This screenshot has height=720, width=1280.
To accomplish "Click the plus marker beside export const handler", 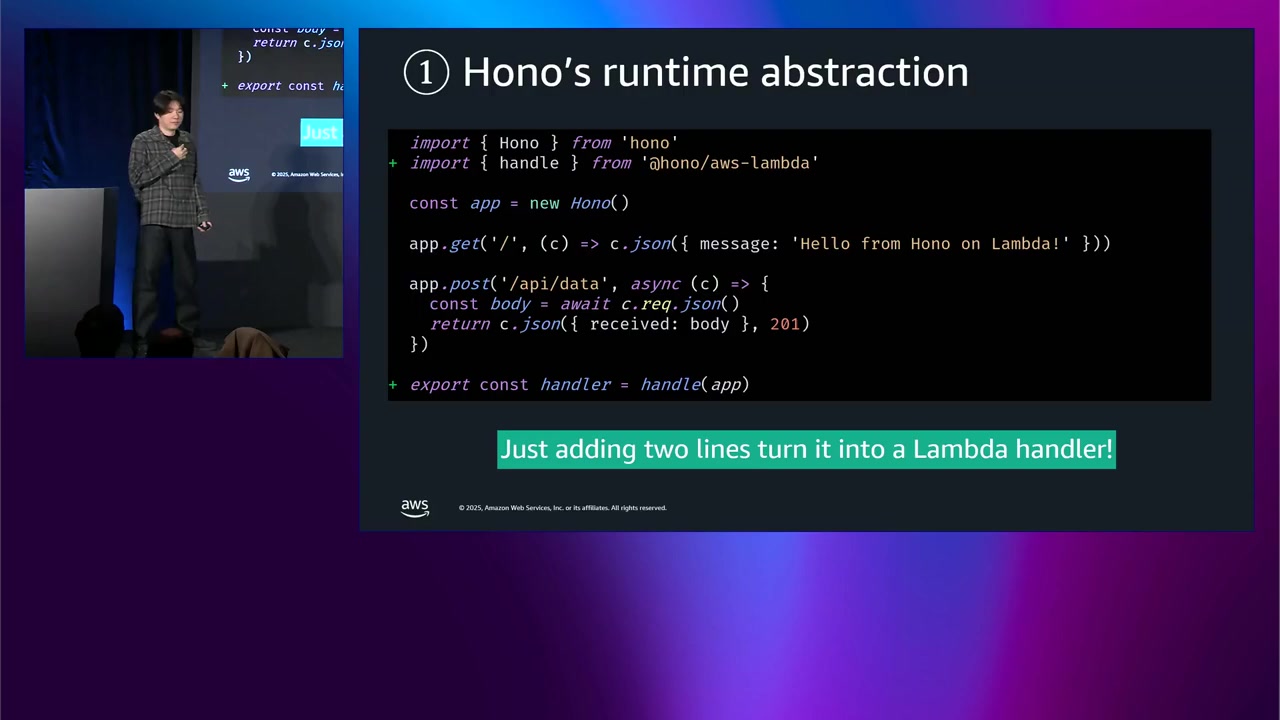I will pos(393,385).
